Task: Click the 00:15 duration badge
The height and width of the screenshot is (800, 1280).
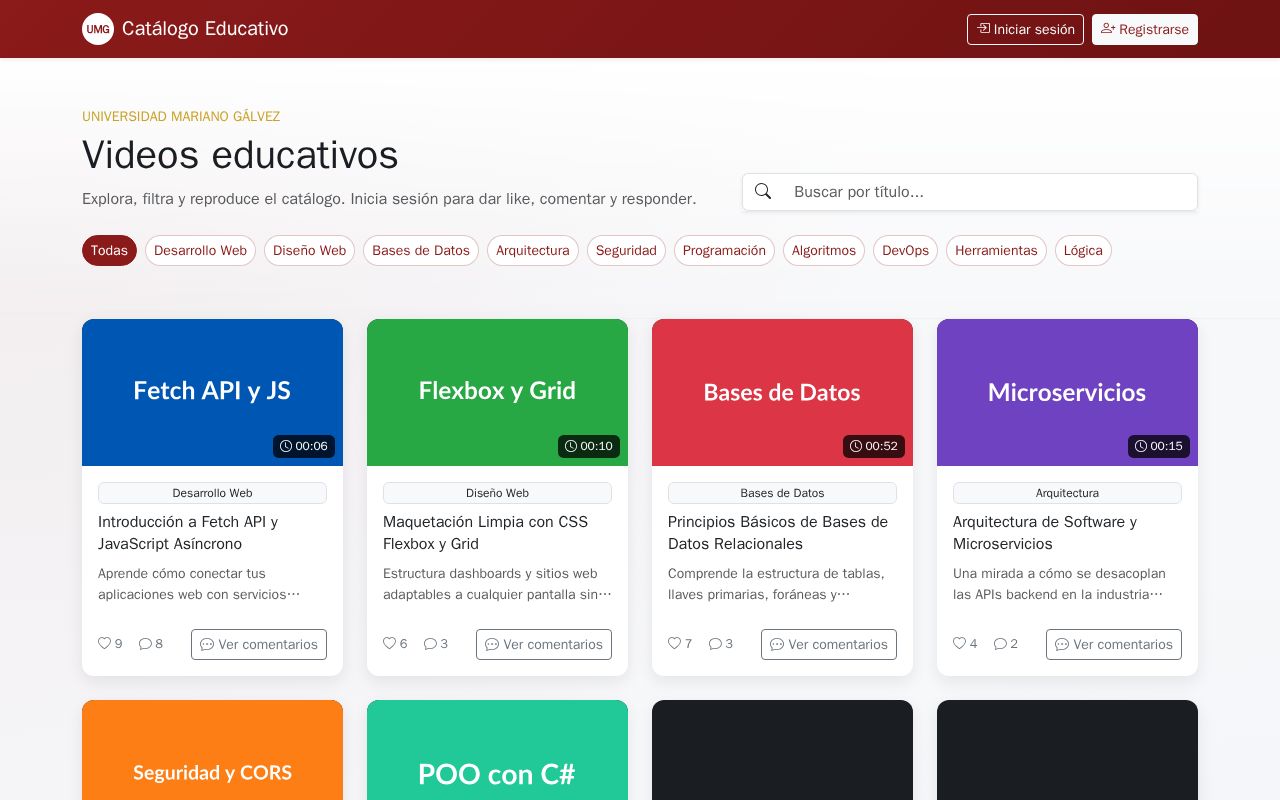Action: pos(1159,446)
